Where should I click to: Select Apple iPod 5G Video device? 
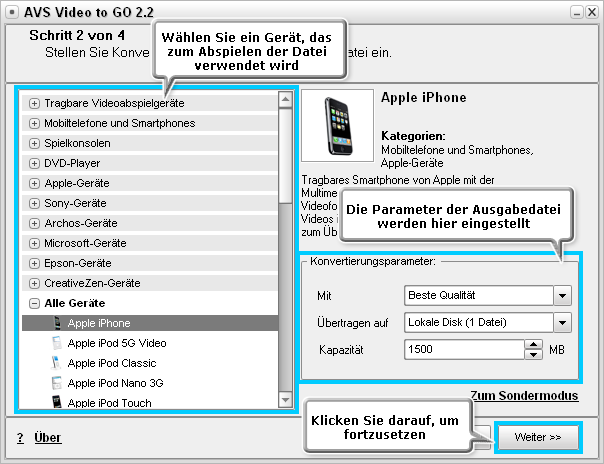117,343
